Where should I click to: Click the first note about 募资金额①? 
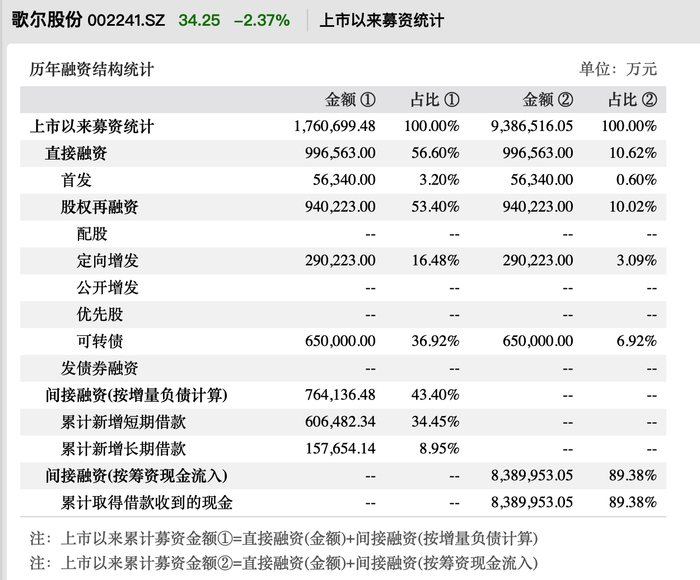click(x=284, y=538)
